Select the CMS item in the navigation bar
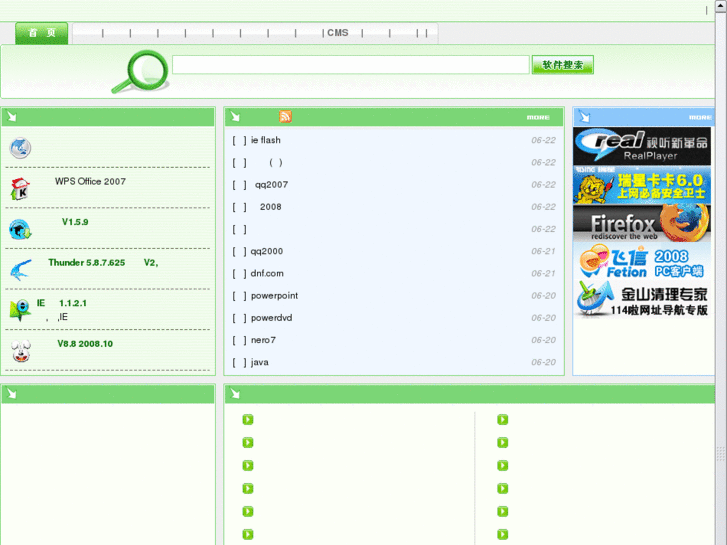This screenshot has height=545, width=727. 338,33
